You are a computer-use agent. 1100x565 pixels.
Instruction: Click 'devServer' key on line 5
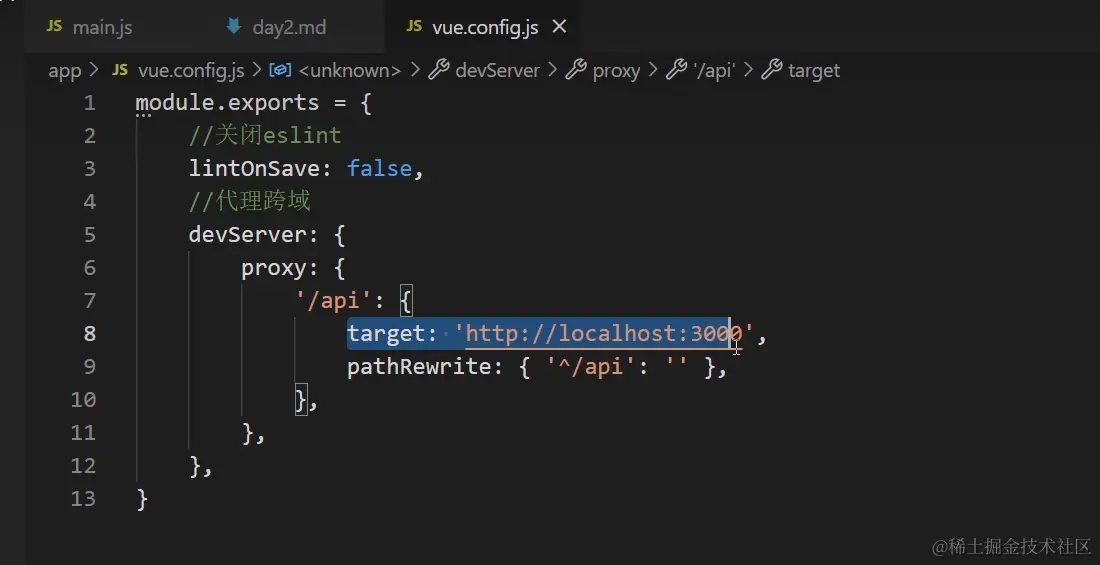248,235
